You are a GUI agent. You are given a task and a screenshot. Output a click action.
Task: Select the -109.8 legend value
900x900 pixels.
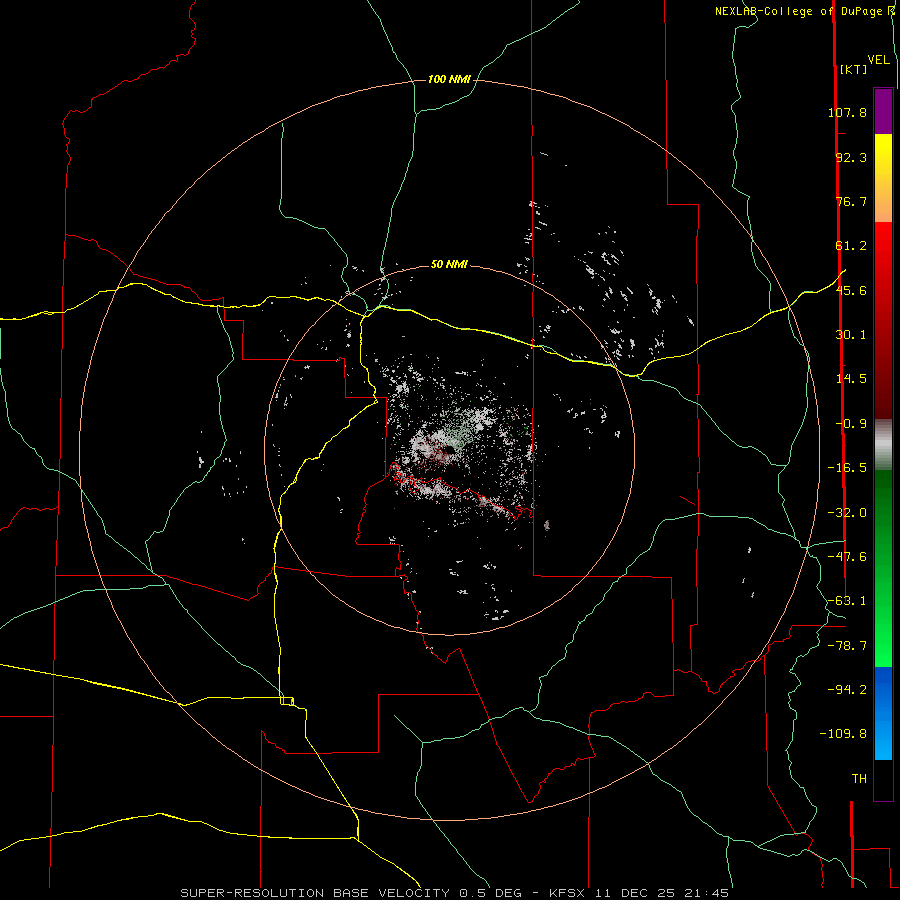(x=843, y=734)
